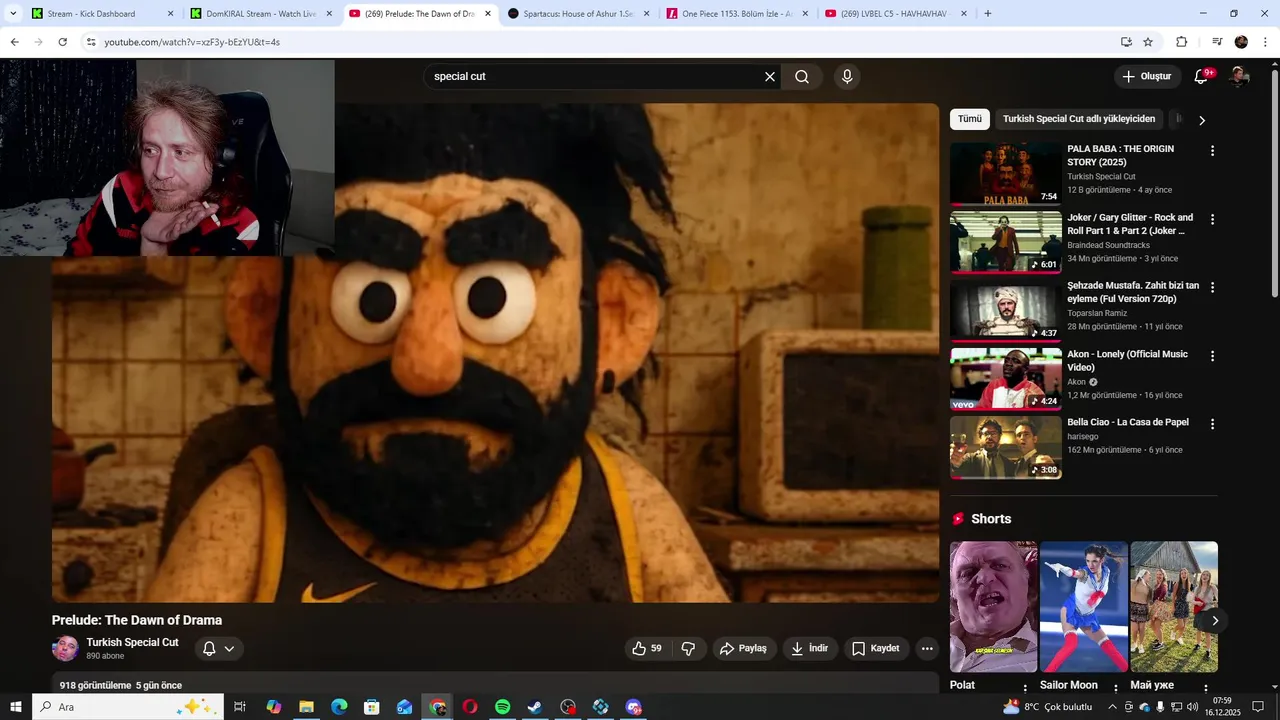Viewport: 1280px width, 720px height.
Task: Show hidden system tray icons
Action: click(x=1112, y=707)
